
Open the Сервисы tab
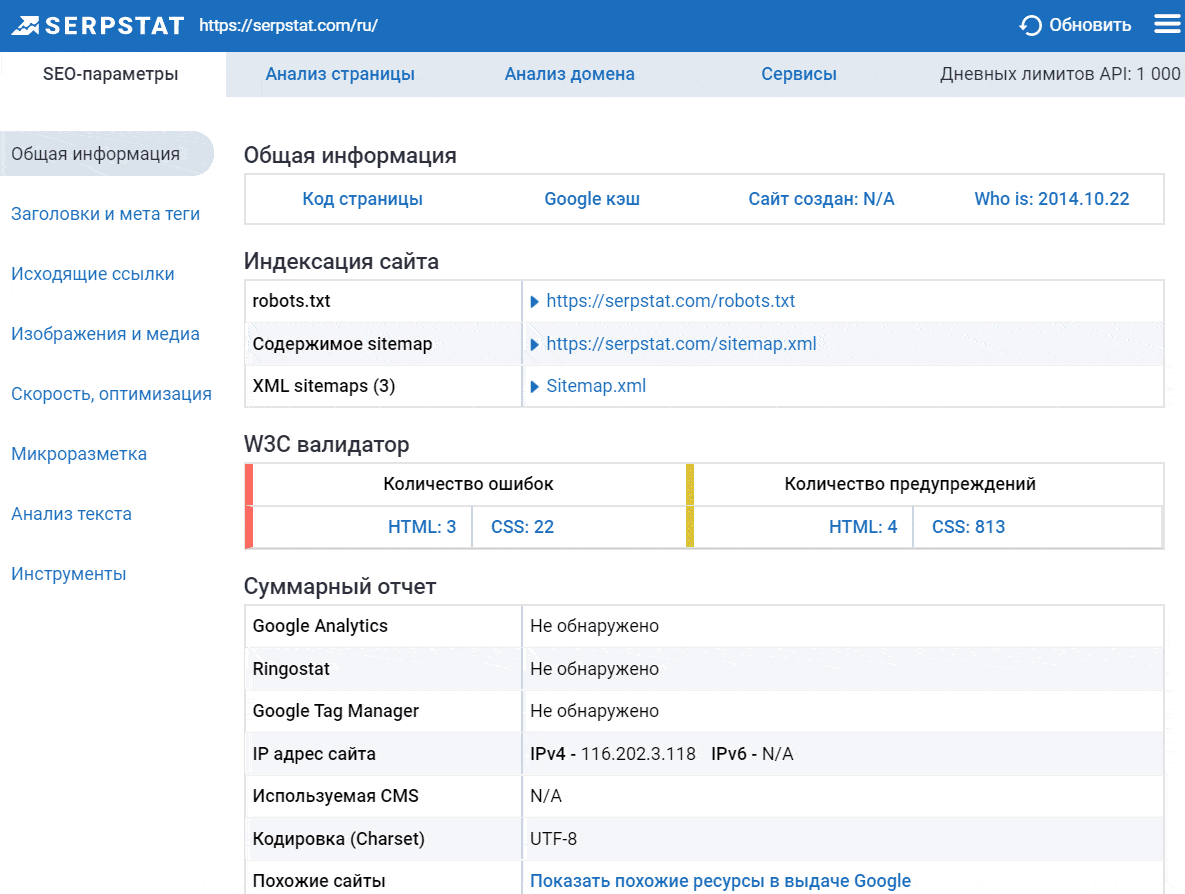(x=799, y=74)
